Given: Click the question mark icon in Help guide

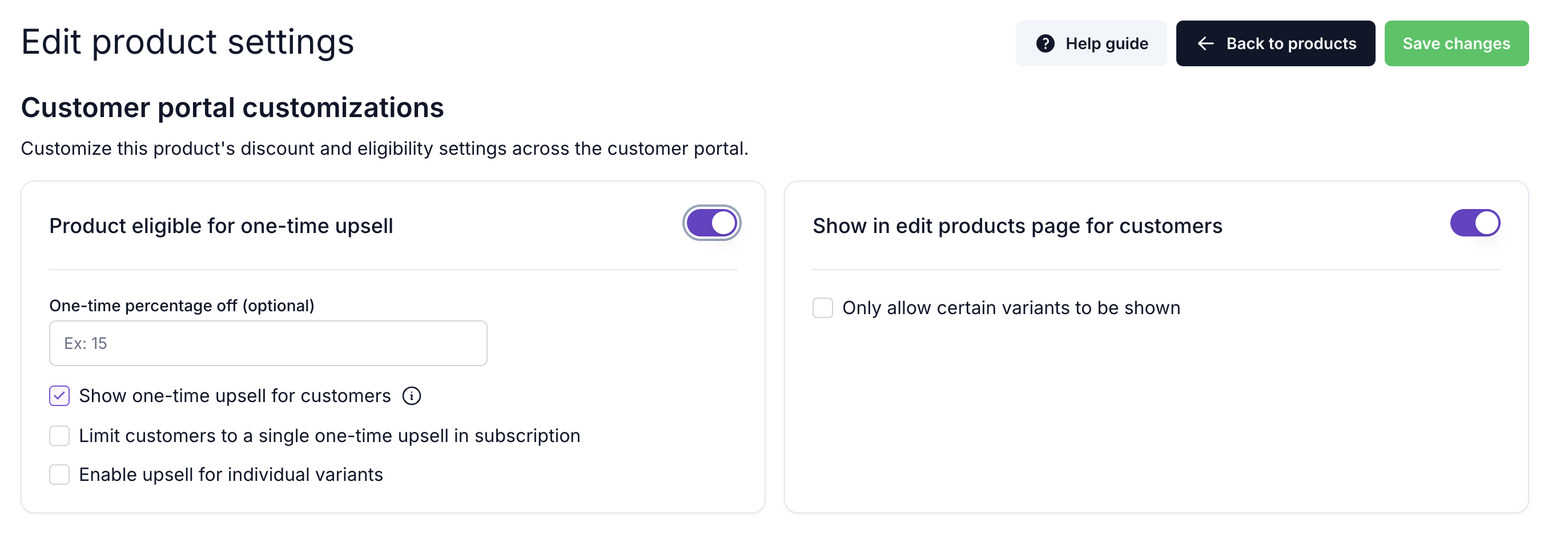Looking at the screenshot, I should pos(1045,43).
